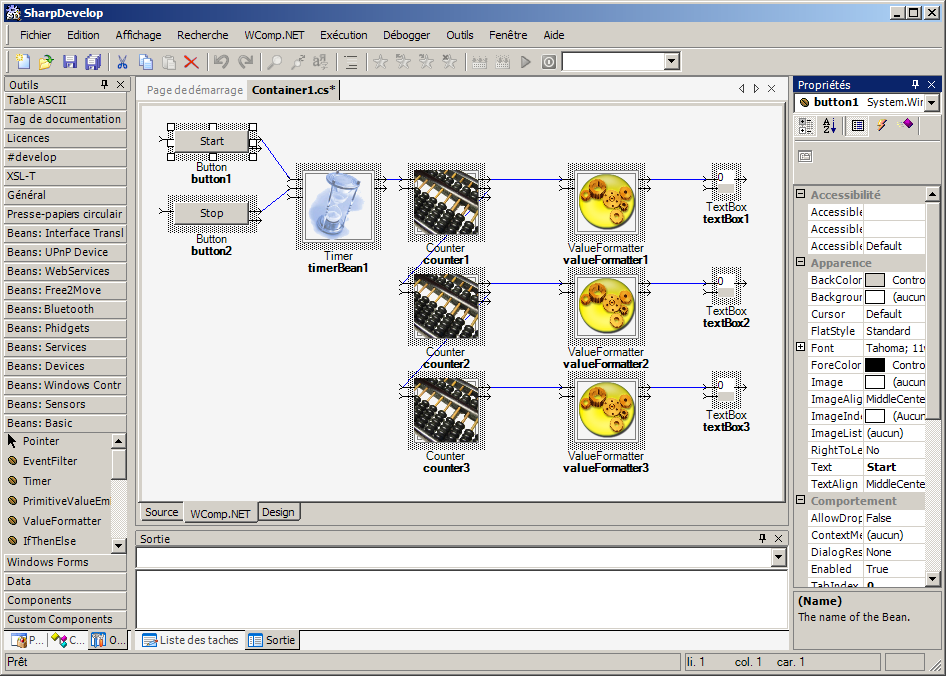
Task: Click the Redo arrow icon
Action: coord(245,62)
